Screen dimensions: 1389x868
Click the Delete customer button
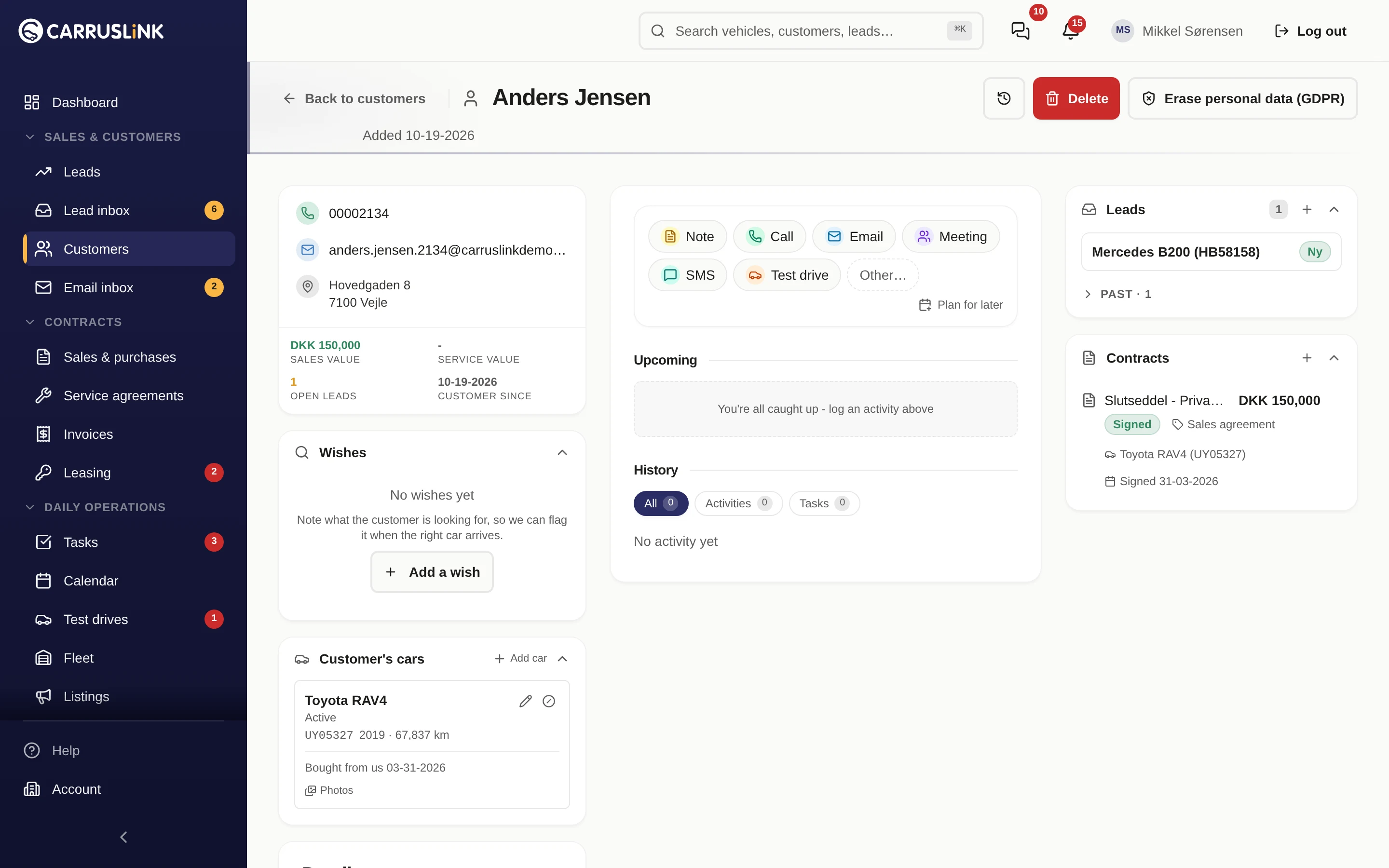coord(1076,98)
